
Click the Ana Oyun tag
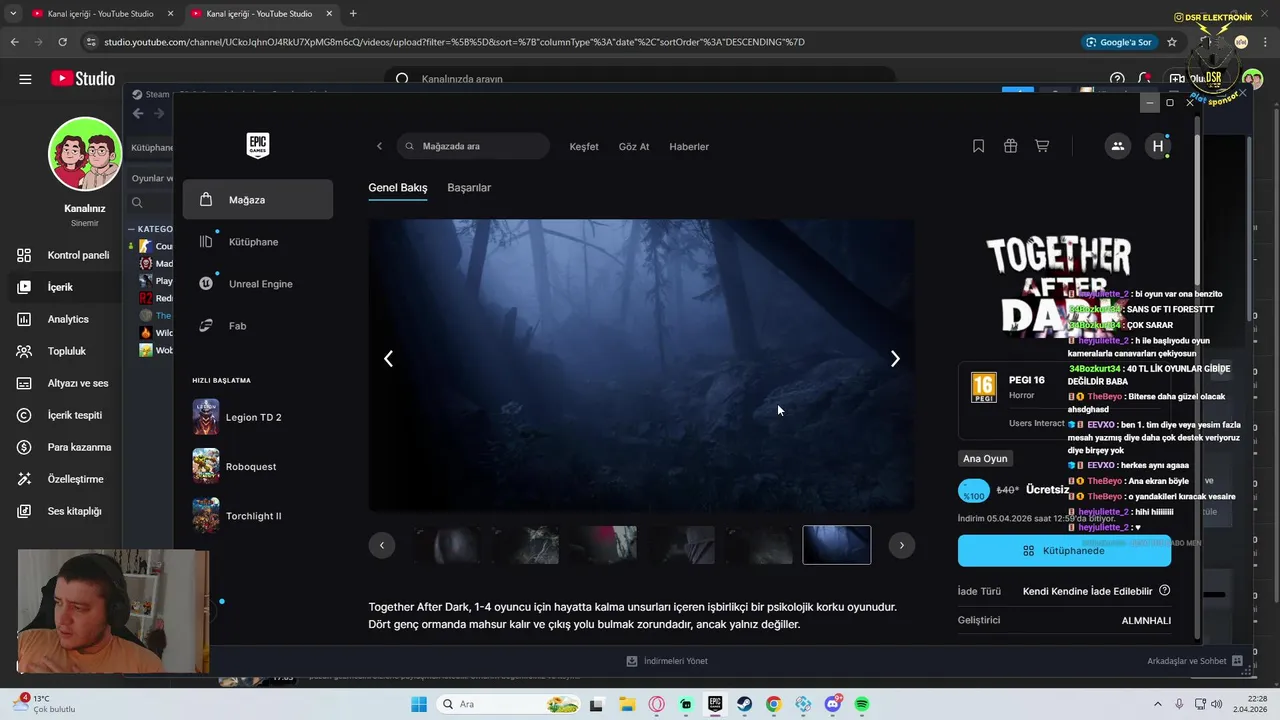tap(985, 458)
